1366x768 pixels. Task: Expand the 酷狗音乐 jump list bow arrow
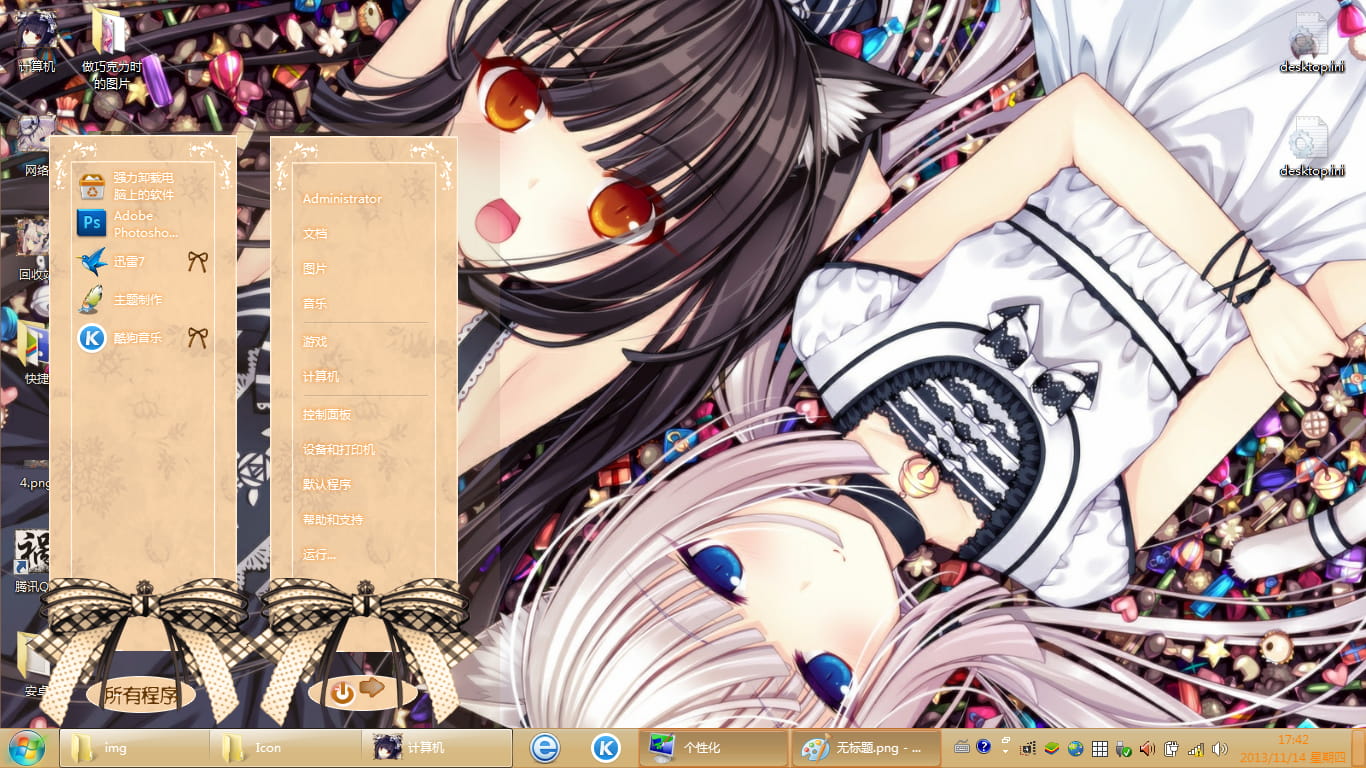point(198,338)
